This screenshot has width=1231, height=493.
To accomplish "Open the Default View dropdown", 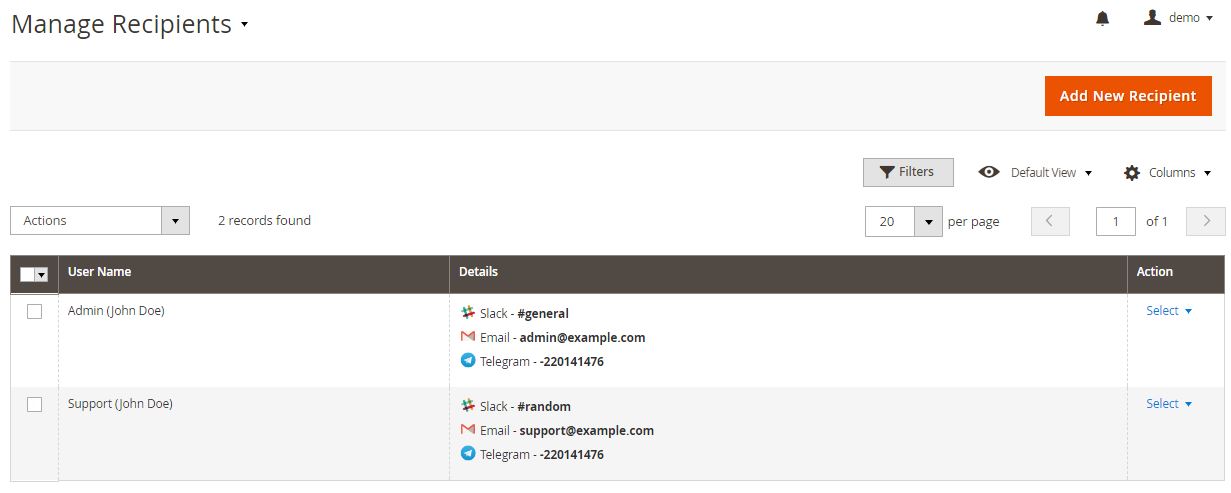I will tap(1035, 173).
